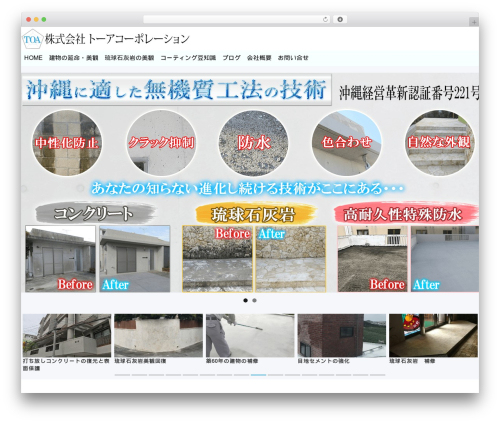Click the green maximize window button
Viewport: 500px width, 423px height.
point(44,19)
